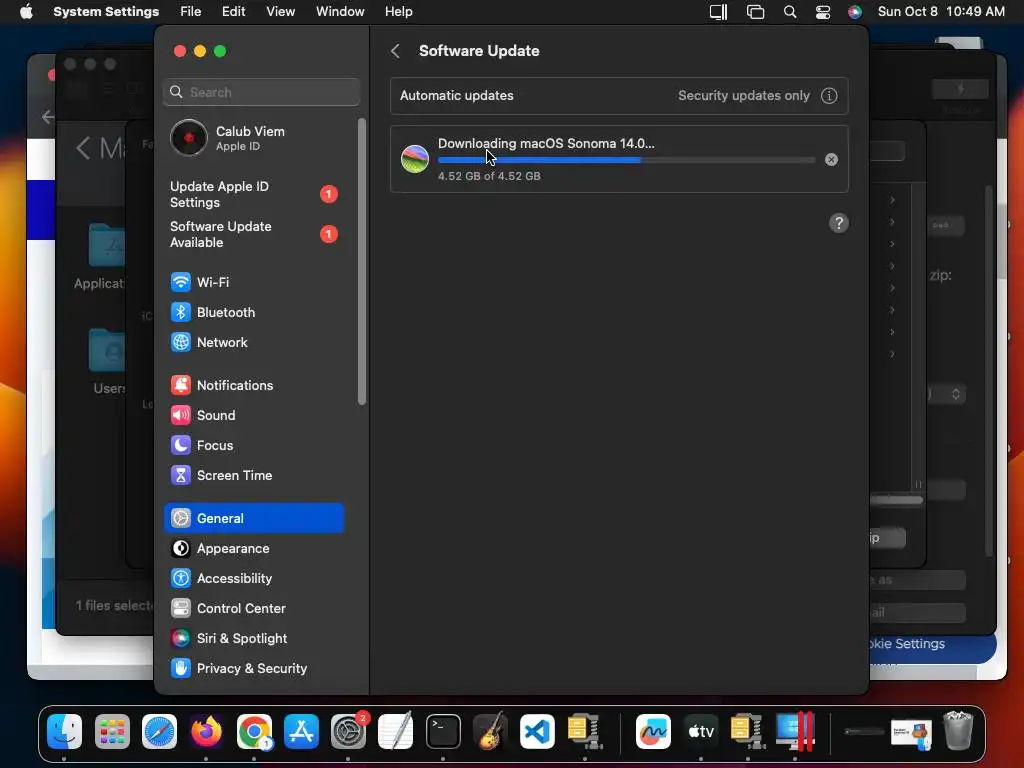
Task: Open the Software Update help button
Action: [x=839, y=223]
